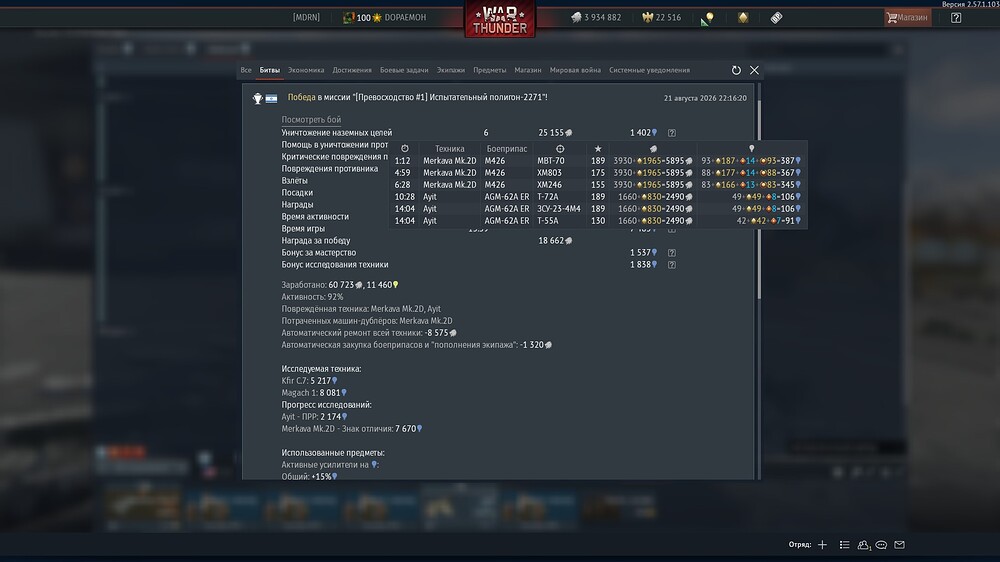The image size is (1000, 562).
Task: Click the 10:28 kill time cell
Action: [404, 197]
